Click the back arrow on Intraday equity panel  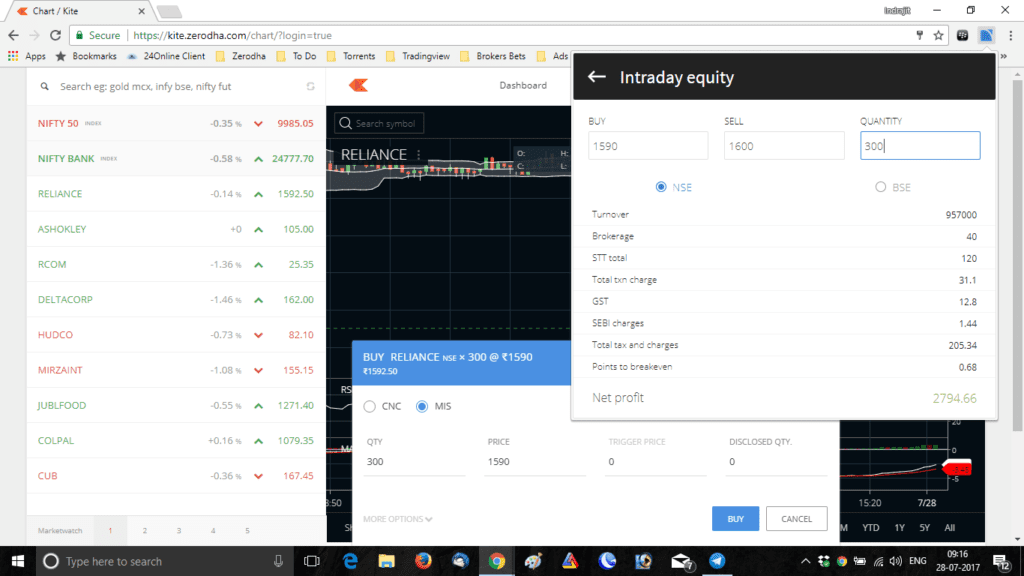pyautogui.click(x=597, y=76)
